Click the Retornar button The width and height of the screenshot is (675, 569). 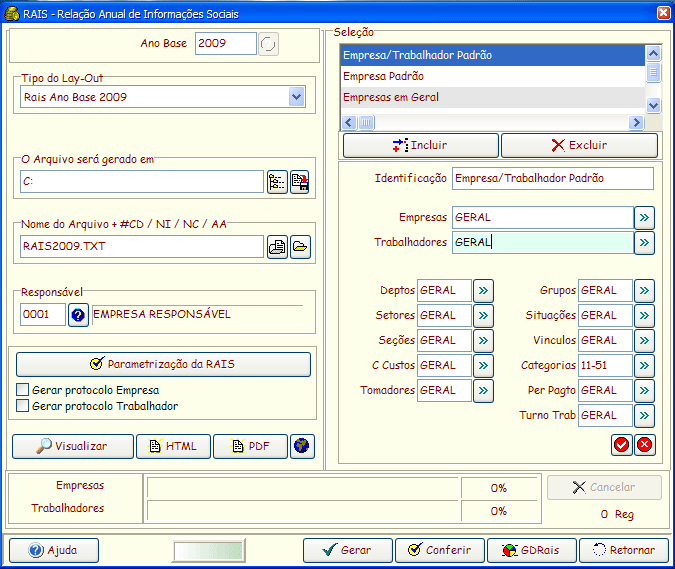624,550
